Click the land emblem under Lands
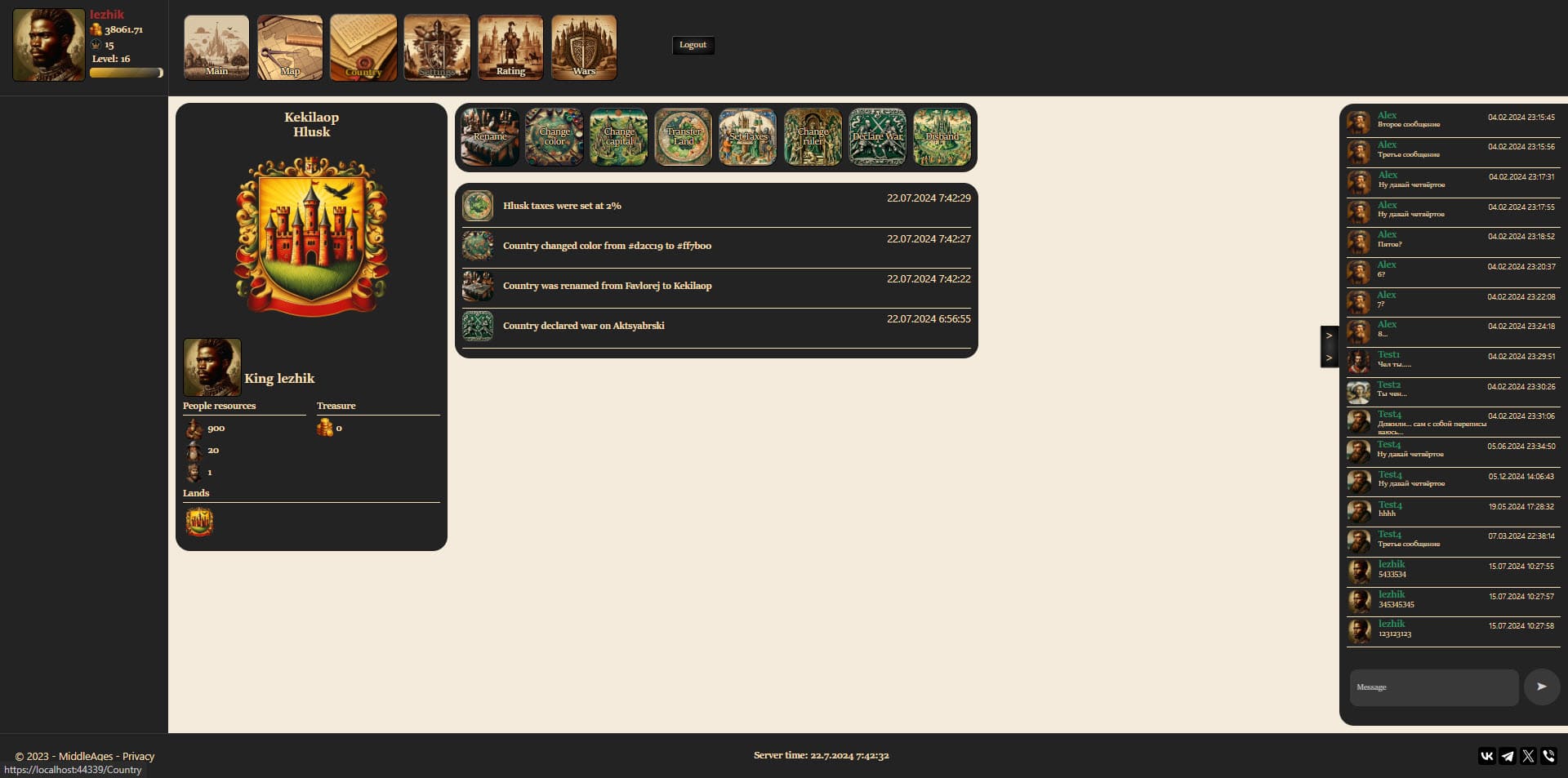The height and width of the screenshot is (778, 1568). point(199,522)
